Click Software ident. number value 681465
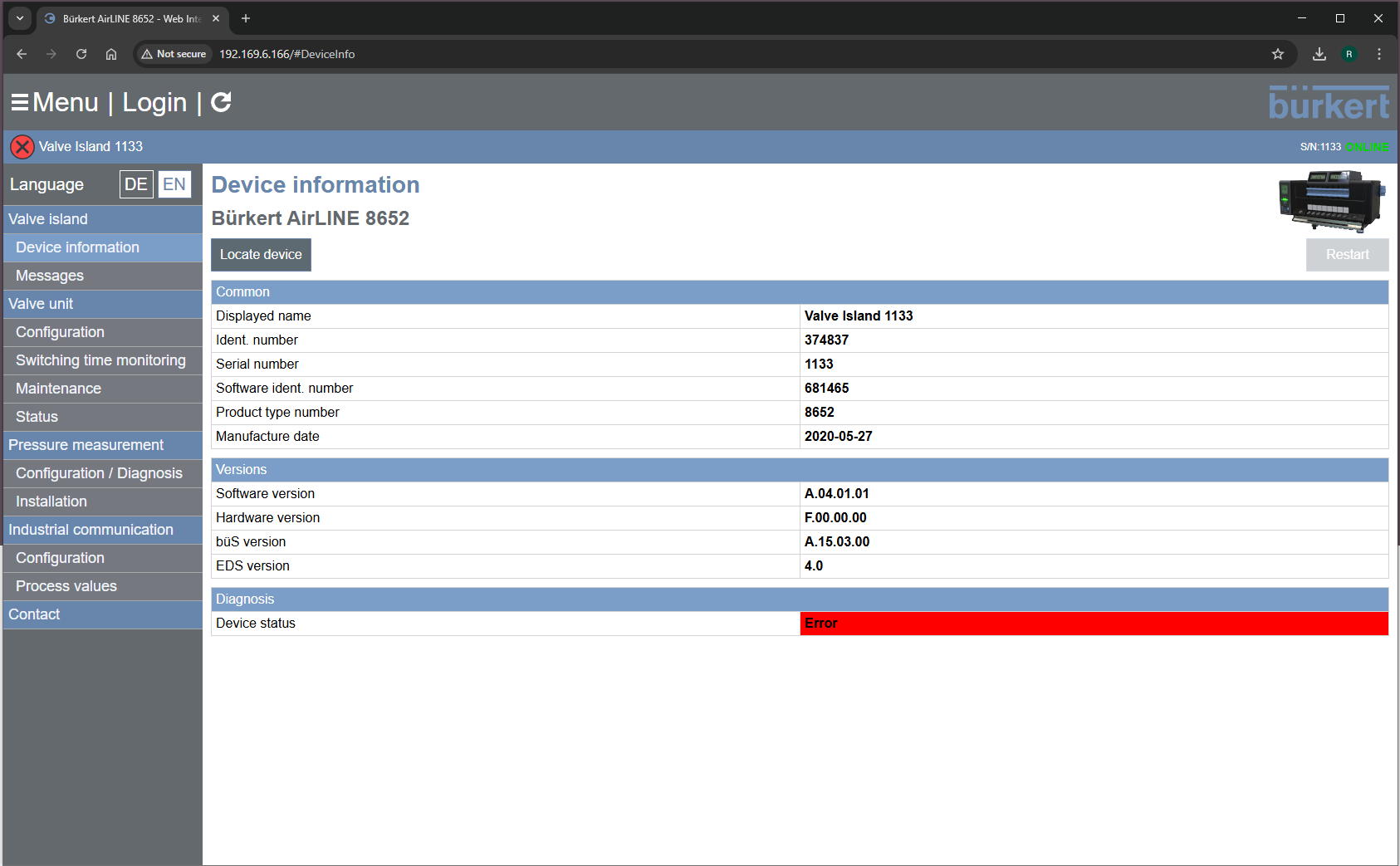Image resolution: width=1400 pixels, height=866 pixels. (x=826, y=389)
